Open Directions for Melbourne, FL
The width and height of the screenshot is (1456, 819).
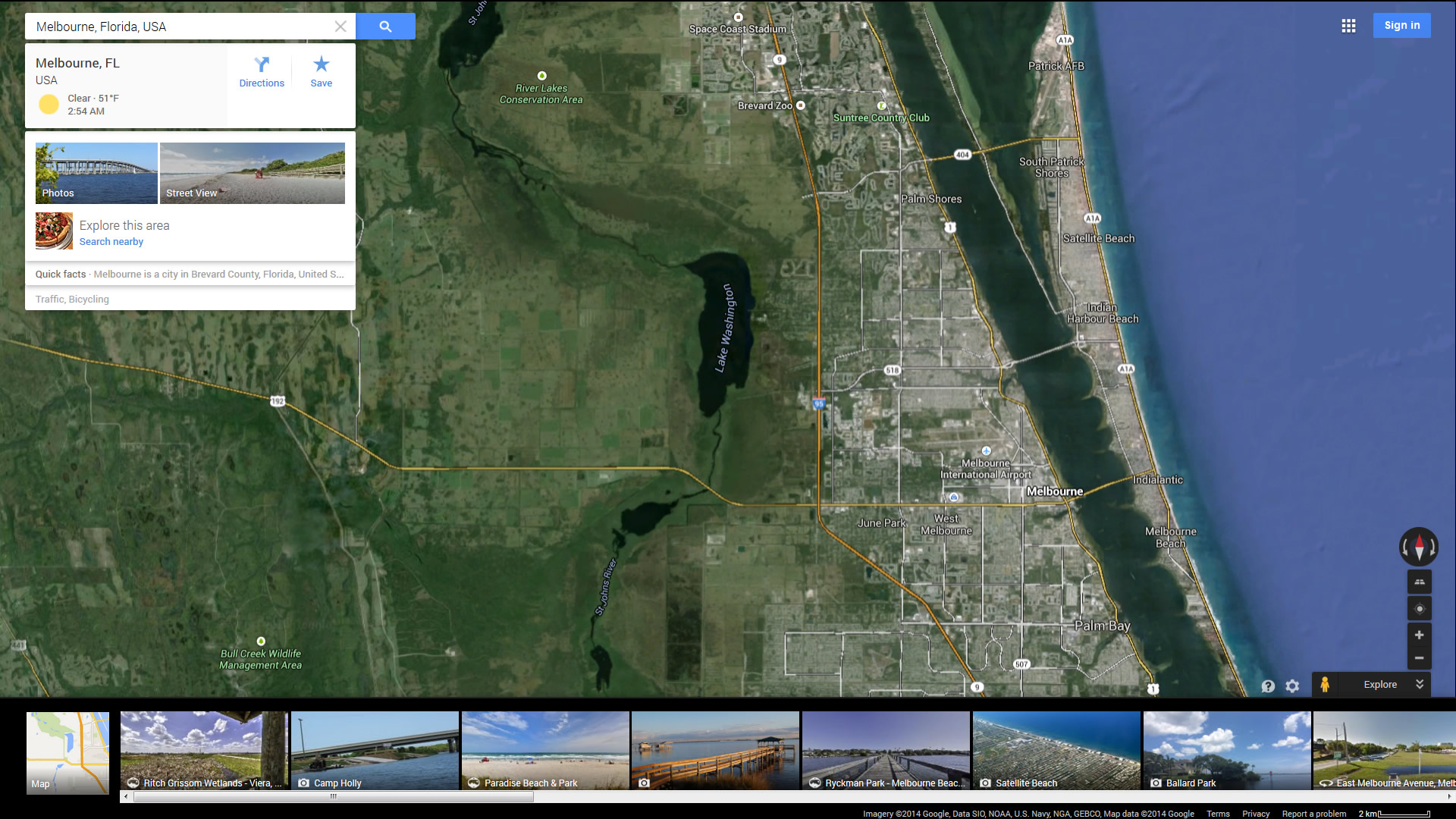click(x=262, y=72)
